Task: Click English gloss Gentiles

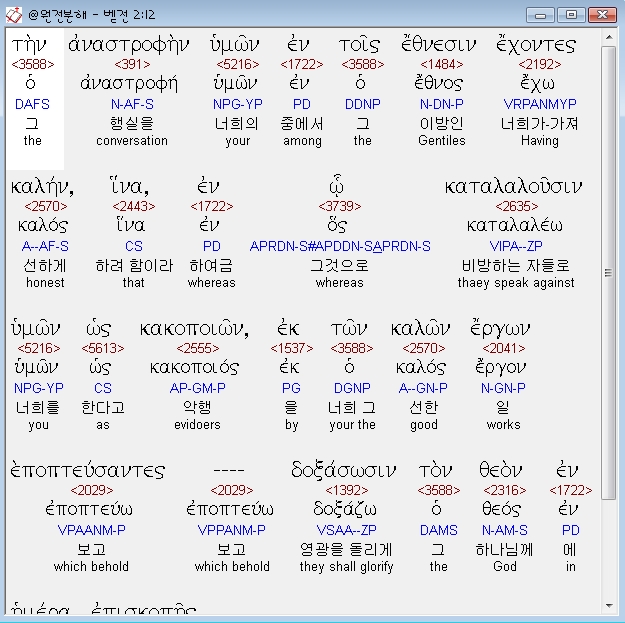Action: pyautogui.click(x=442, y=141)
